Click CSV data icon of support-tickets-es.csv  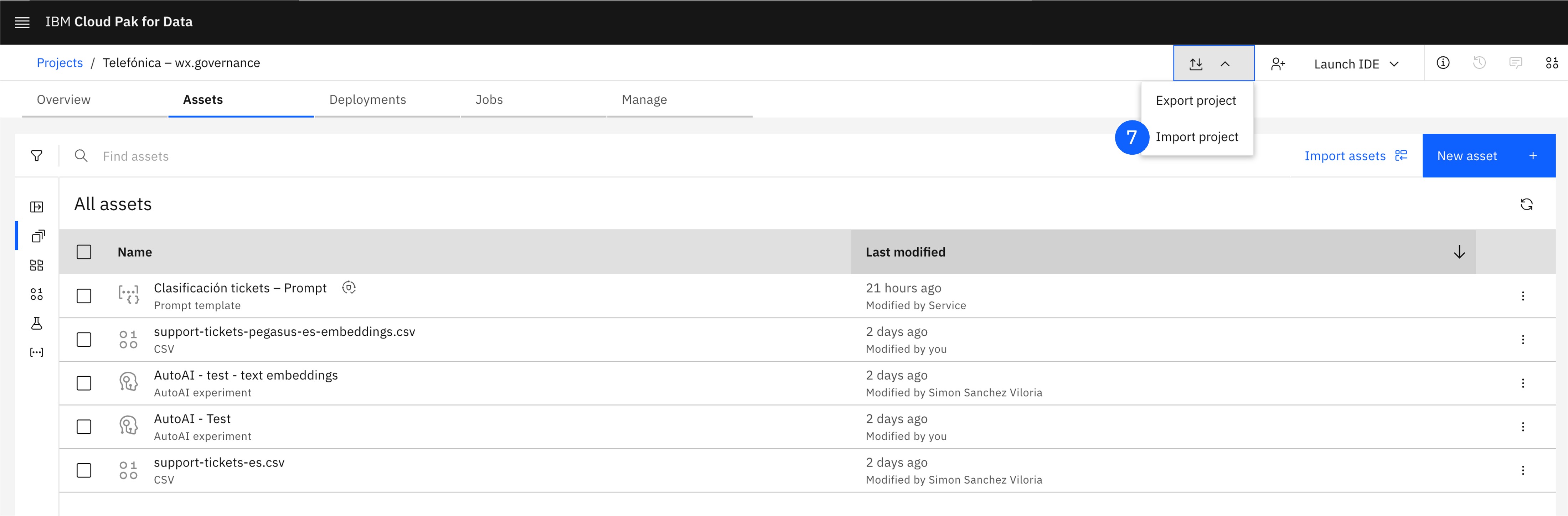click(x=128, y=470)
